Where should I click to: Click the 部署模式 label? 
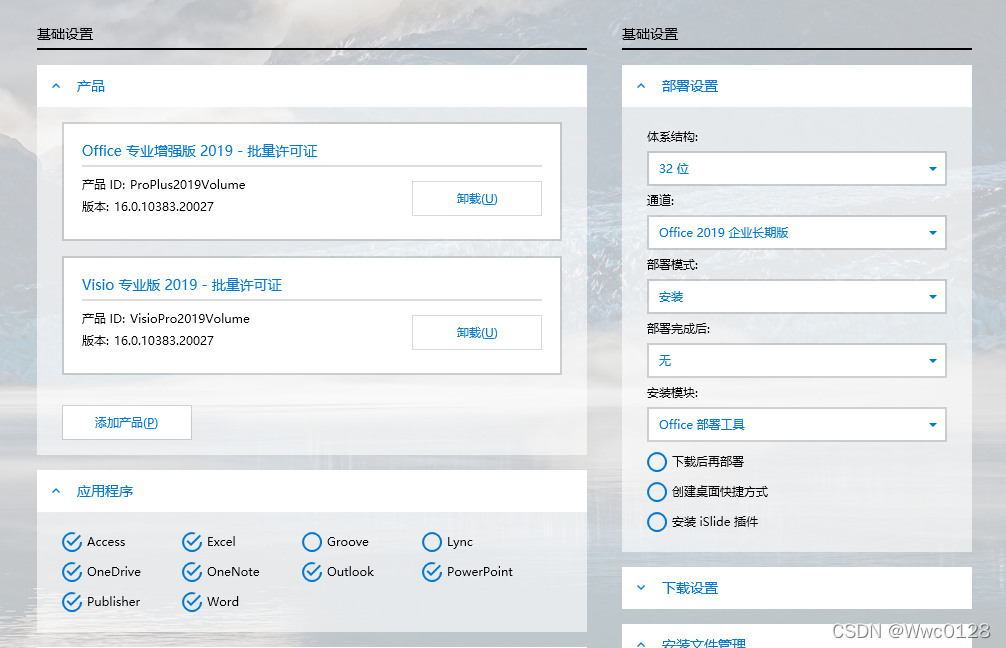[x=672, y=264]
